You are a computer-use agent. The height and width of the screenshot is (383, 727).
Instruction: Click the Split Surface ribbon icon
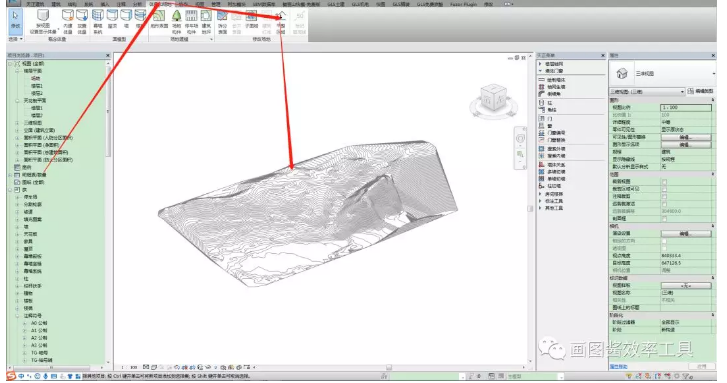(223, 16)
